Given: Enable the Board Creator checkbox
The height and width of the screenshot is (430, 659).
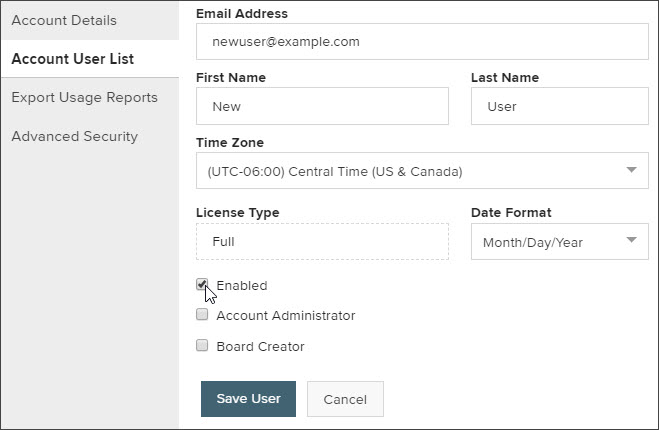Looking at the screenshot, I should [x=202, y=346].
